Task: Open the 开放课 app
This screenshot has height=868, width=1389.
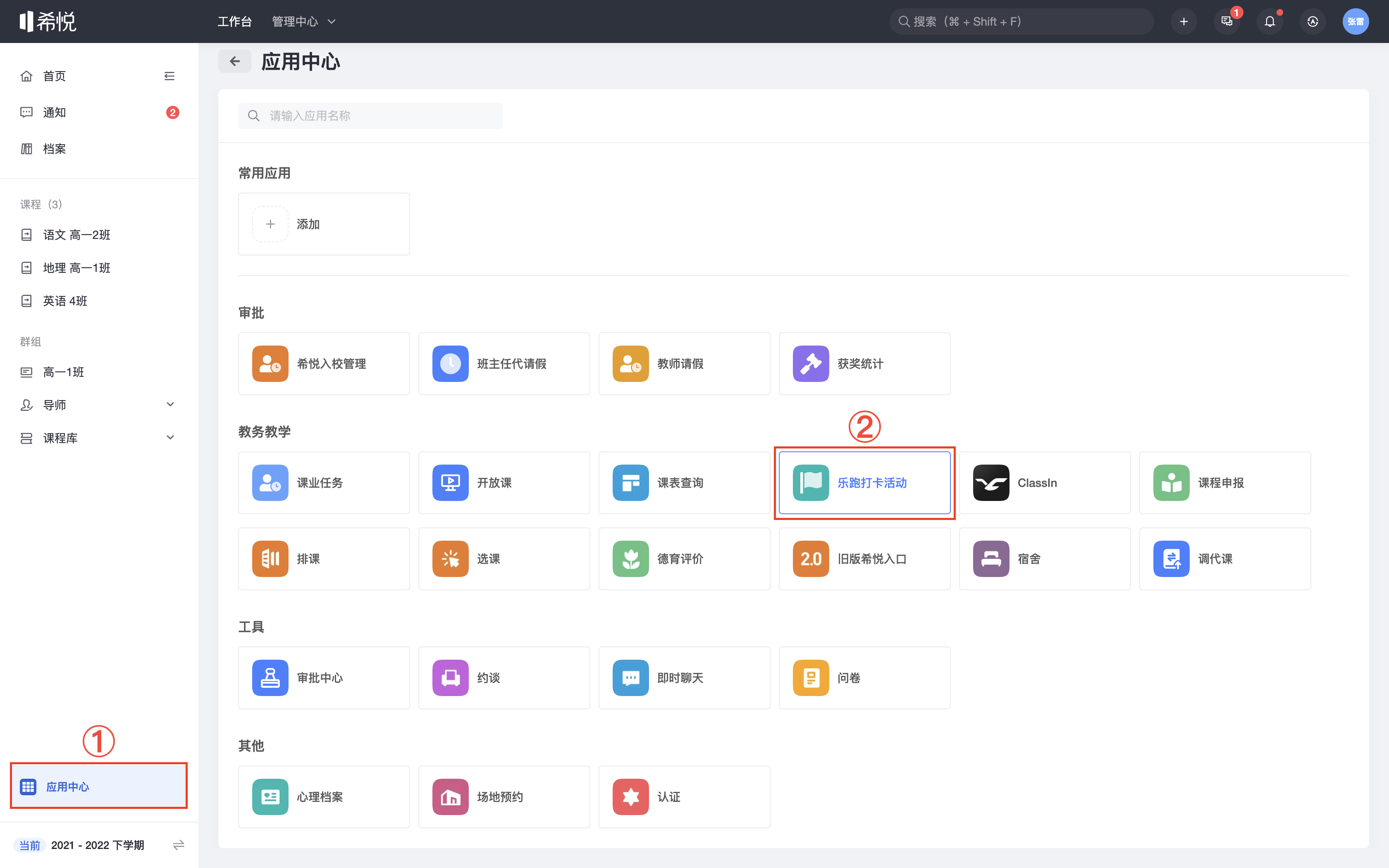Action: (504, 482)
